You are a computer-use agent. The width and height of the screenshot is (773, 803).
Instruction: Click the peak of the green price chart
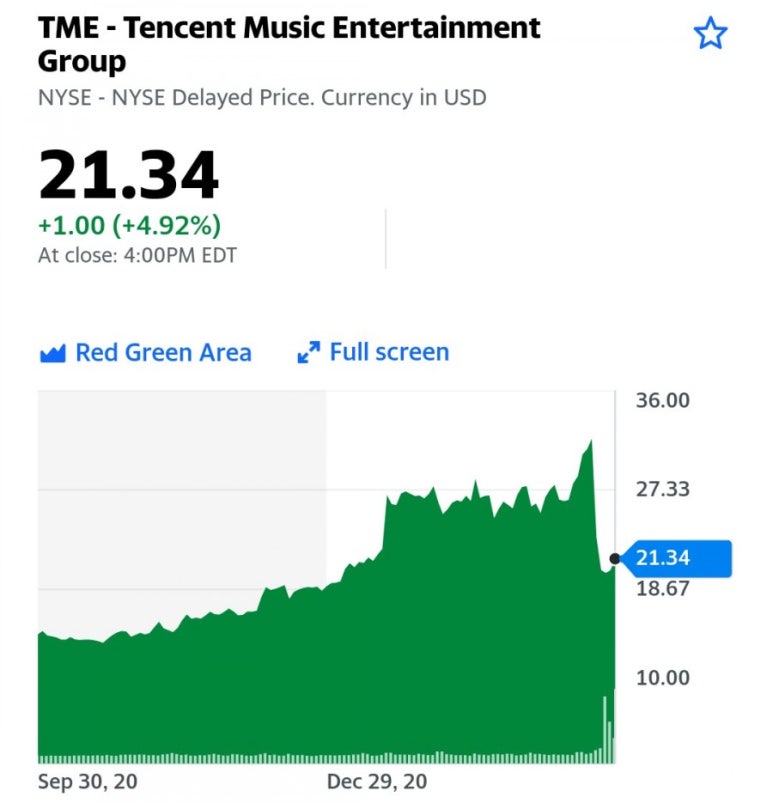(591, 442)
